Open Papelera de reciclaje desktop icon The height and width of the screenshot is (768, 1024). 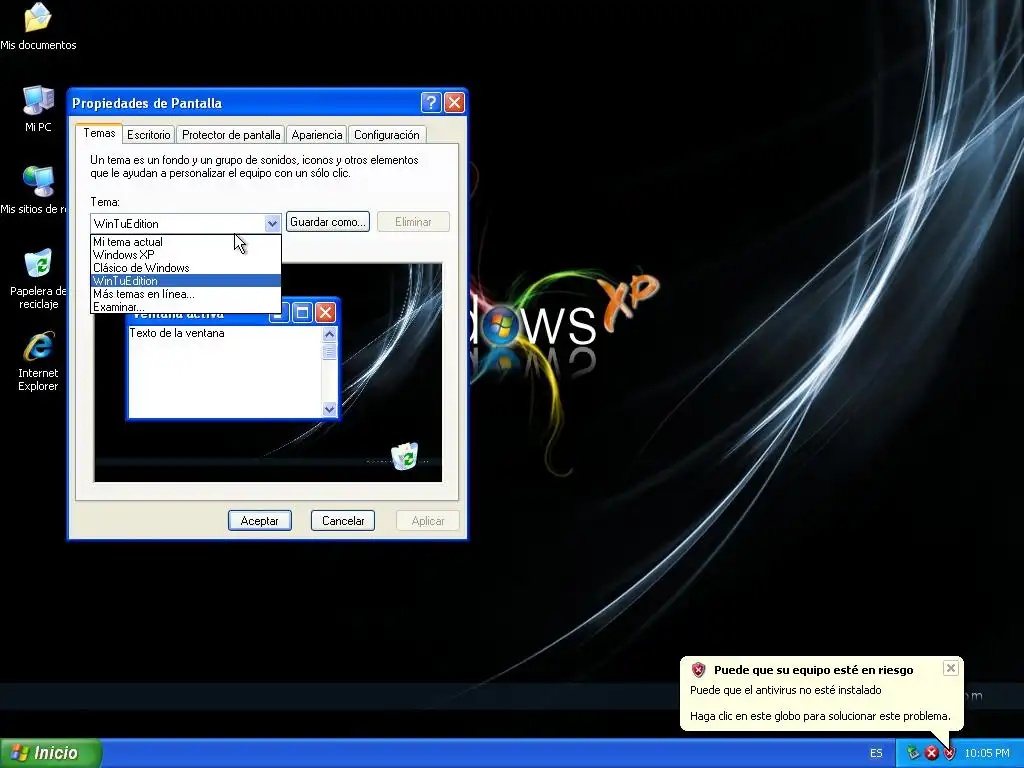click(x=38, y=279)
